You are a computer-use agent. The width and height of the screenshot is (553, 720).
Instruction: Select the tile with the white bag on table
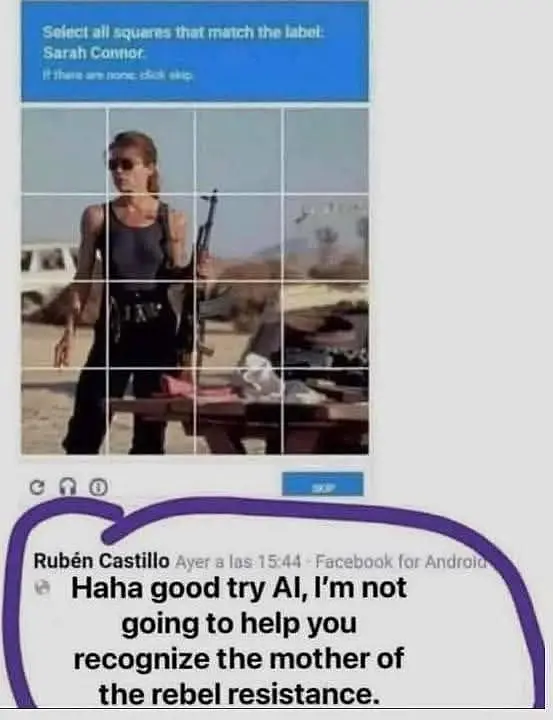[238, 411]
